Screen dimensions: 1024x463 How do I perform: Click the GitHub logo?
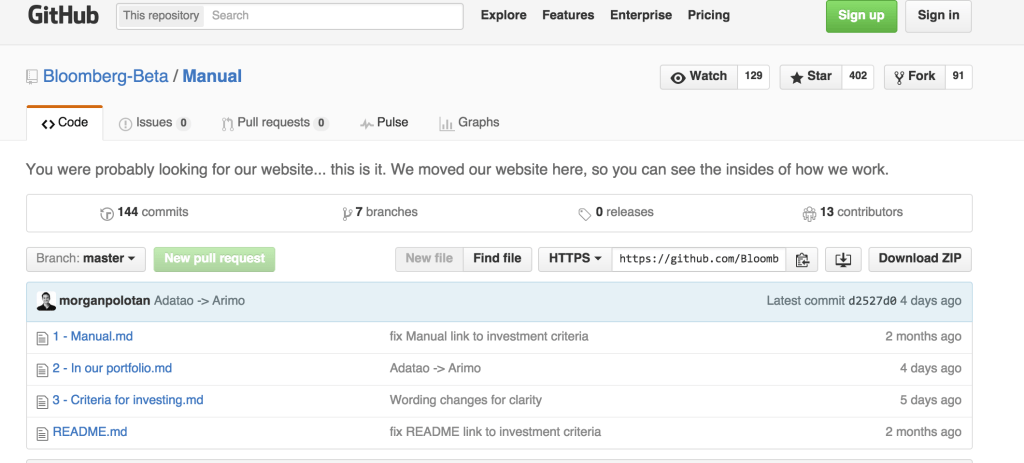[63, 16]
